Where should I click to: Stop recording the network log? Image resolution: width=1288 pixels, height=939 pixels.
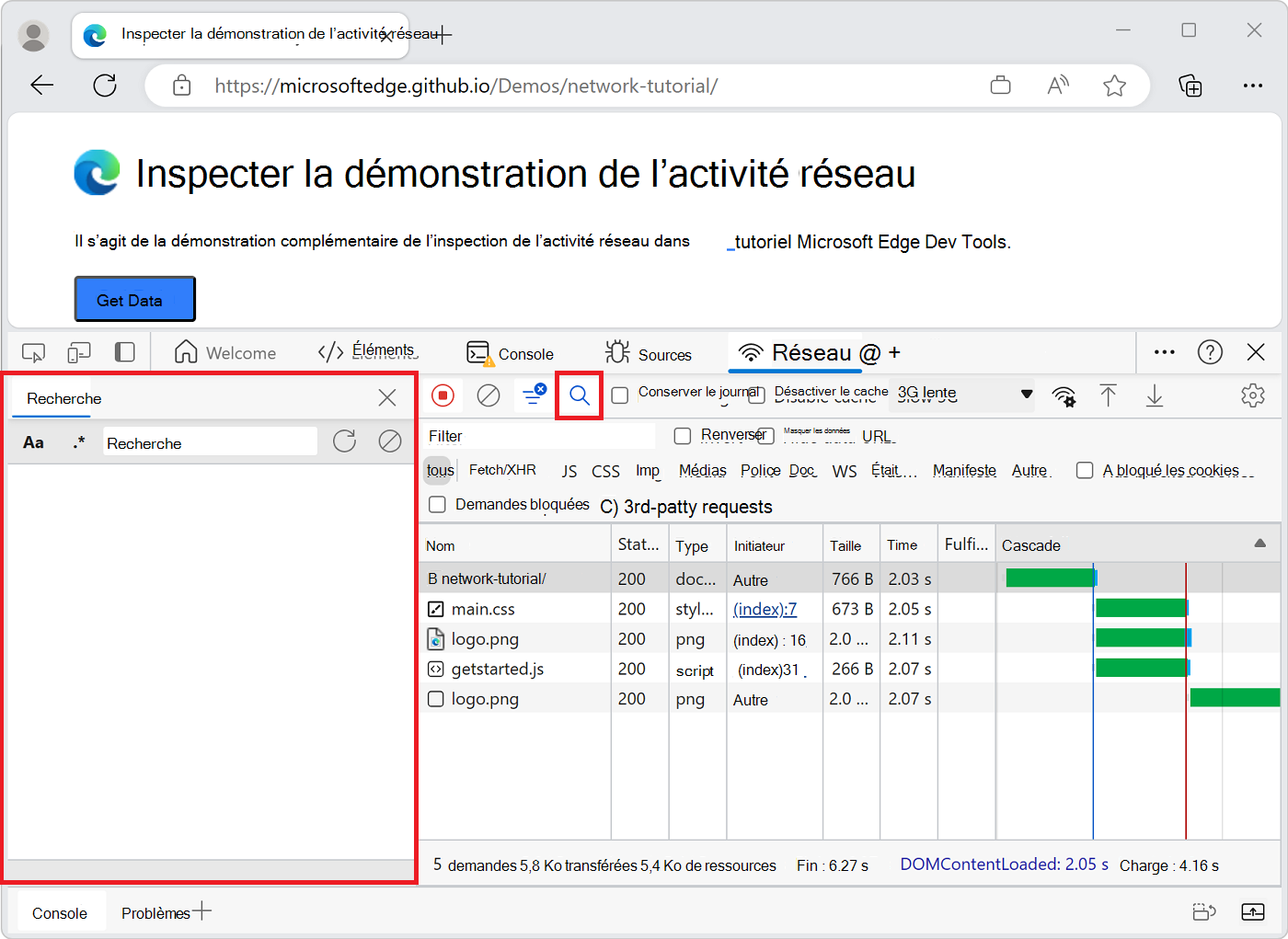tap(443, 395)
